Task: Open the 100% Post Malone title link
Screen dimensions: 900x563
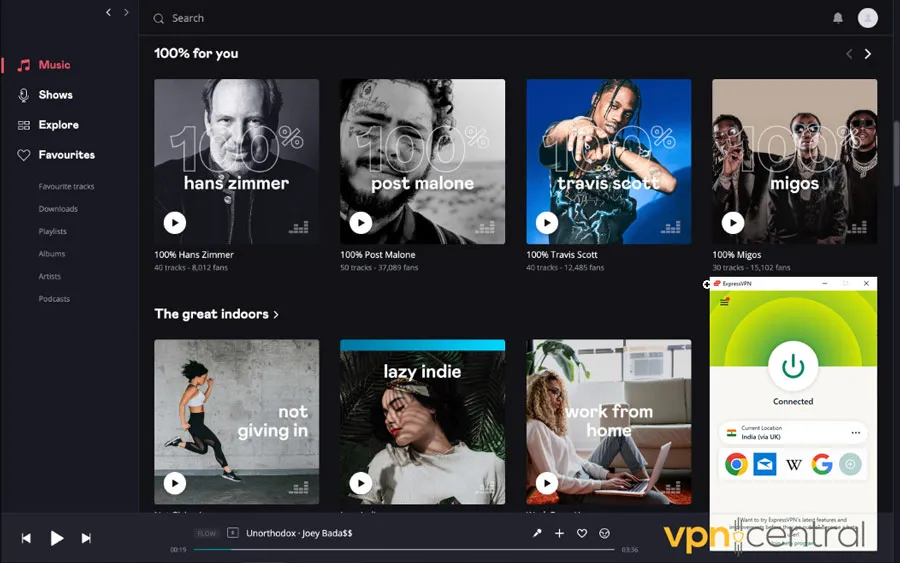Action: click(x=378, y=255)
